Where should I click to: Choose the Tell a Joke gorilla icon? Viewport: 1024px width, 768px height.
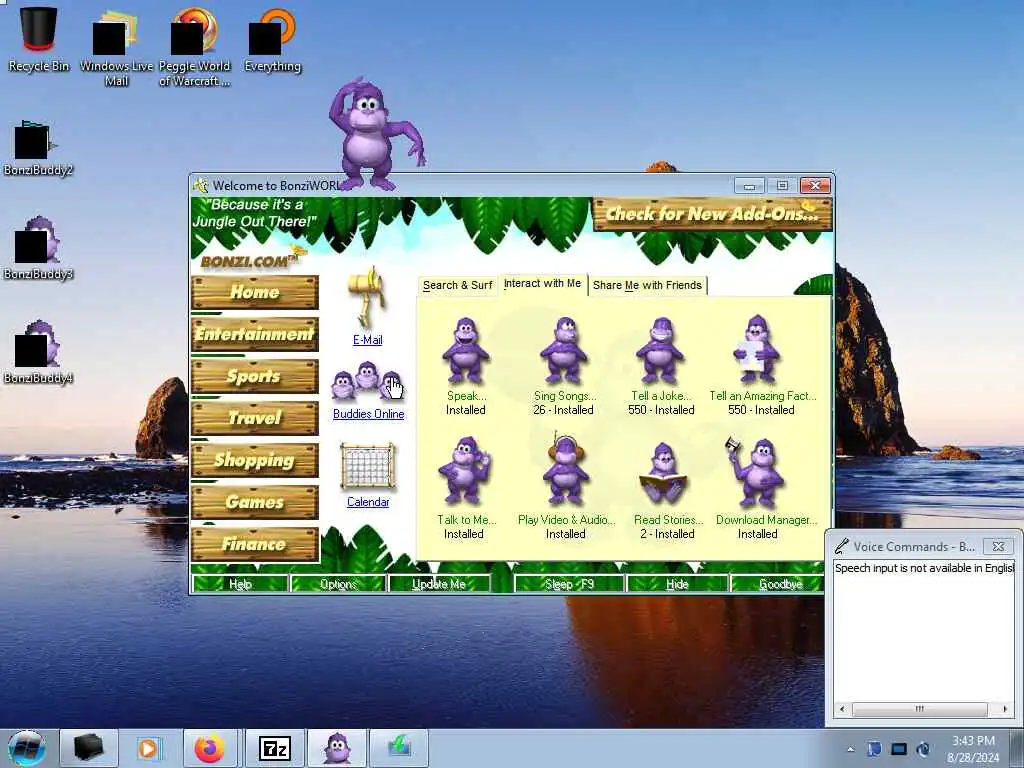(x=660, y=351)
